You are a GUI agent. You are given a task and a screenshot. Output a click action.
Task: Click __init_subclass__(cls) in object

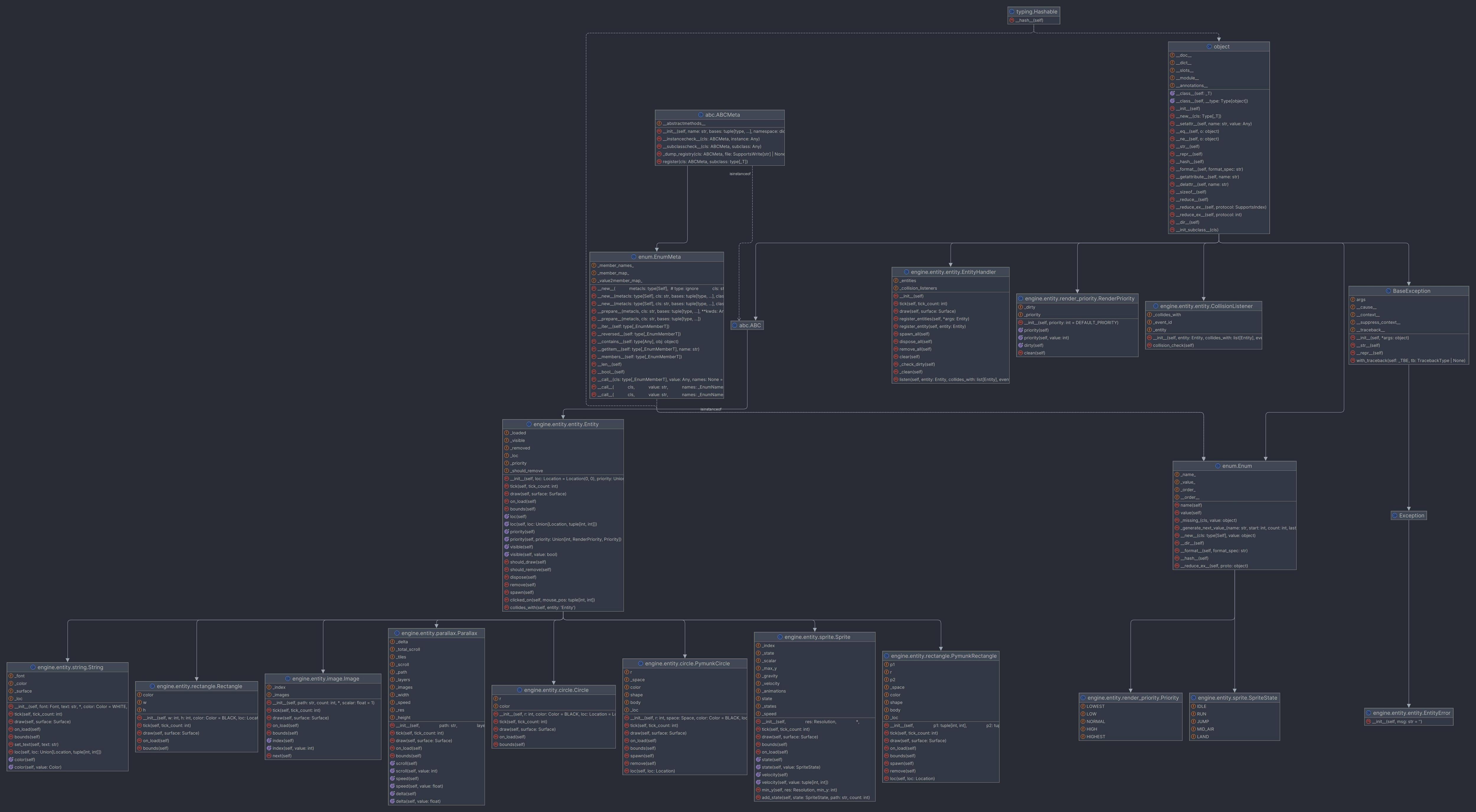click(1197, 230)
